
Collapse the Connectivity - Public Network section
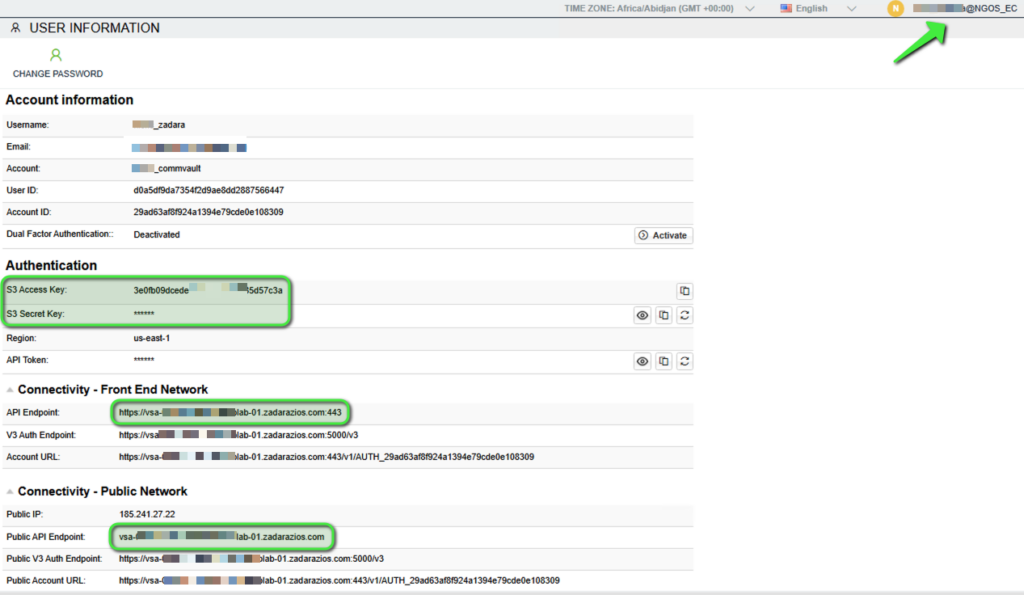tap(9, 490)
